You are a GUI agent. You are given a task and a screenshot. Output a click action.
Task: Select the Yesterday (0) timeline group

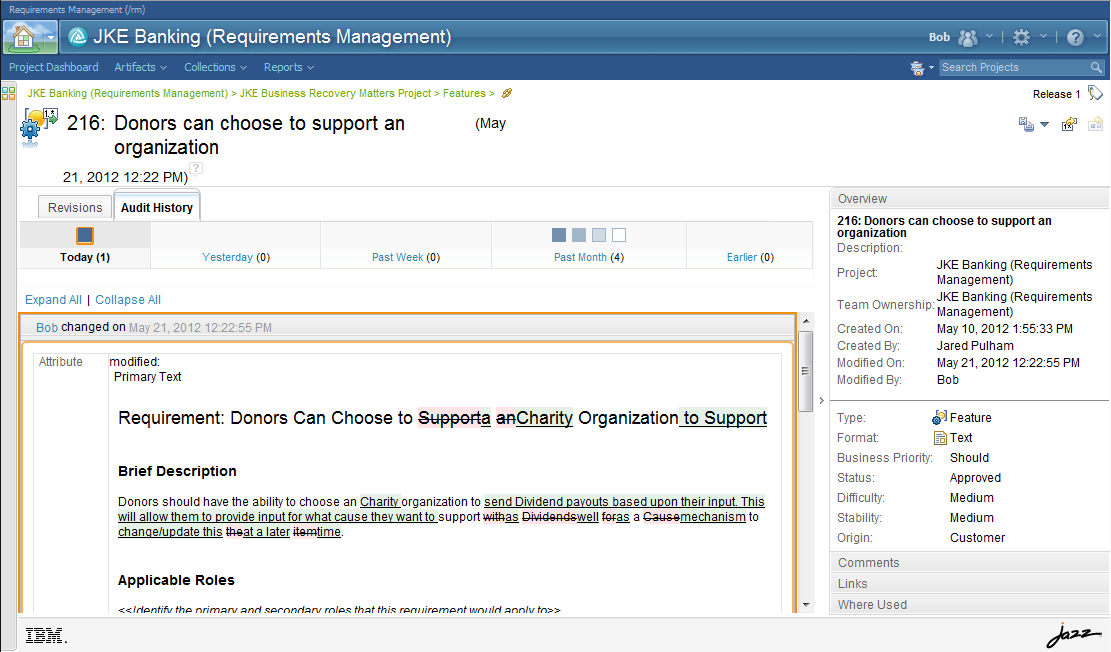coord(236,245)
